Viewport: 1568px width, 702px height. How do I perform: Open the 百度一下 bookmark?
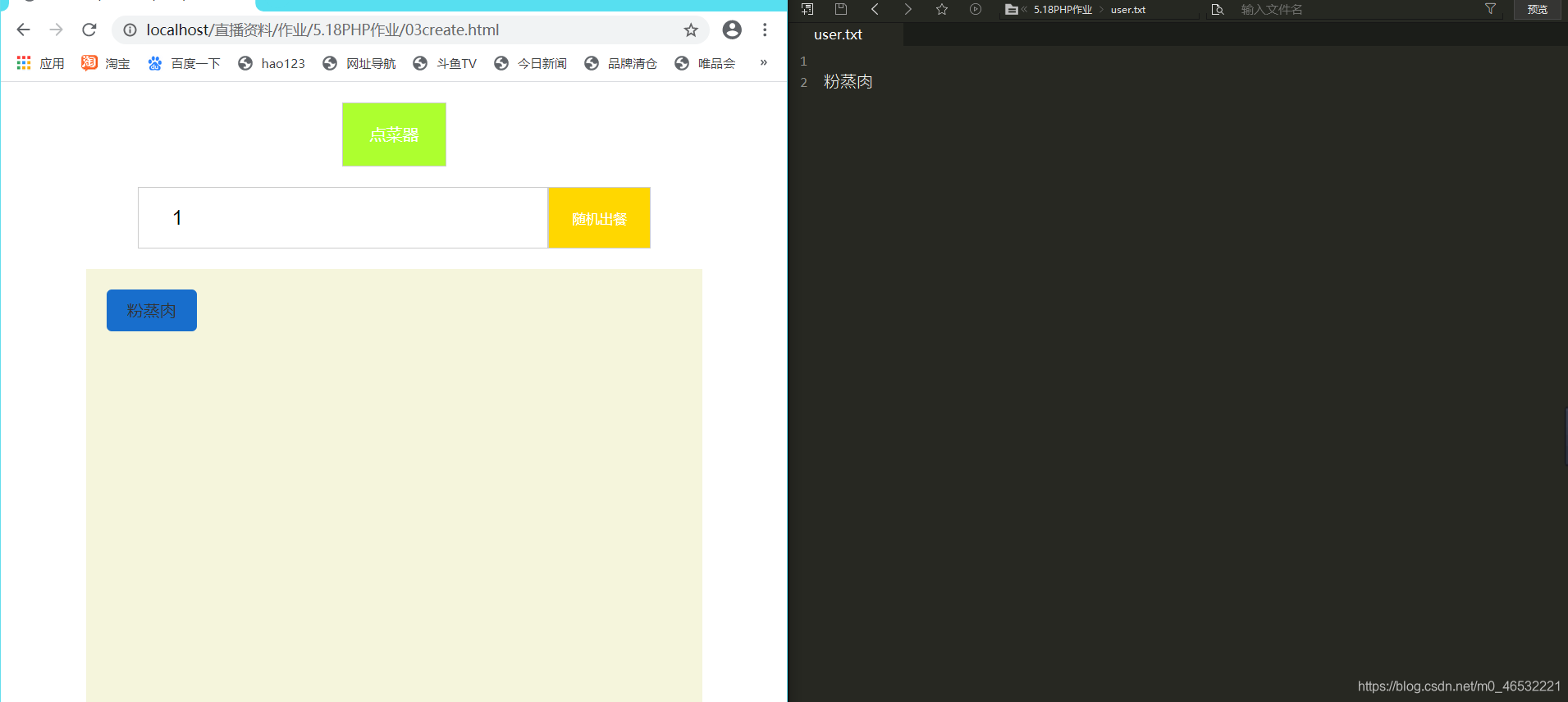click(x=184, y=63)
